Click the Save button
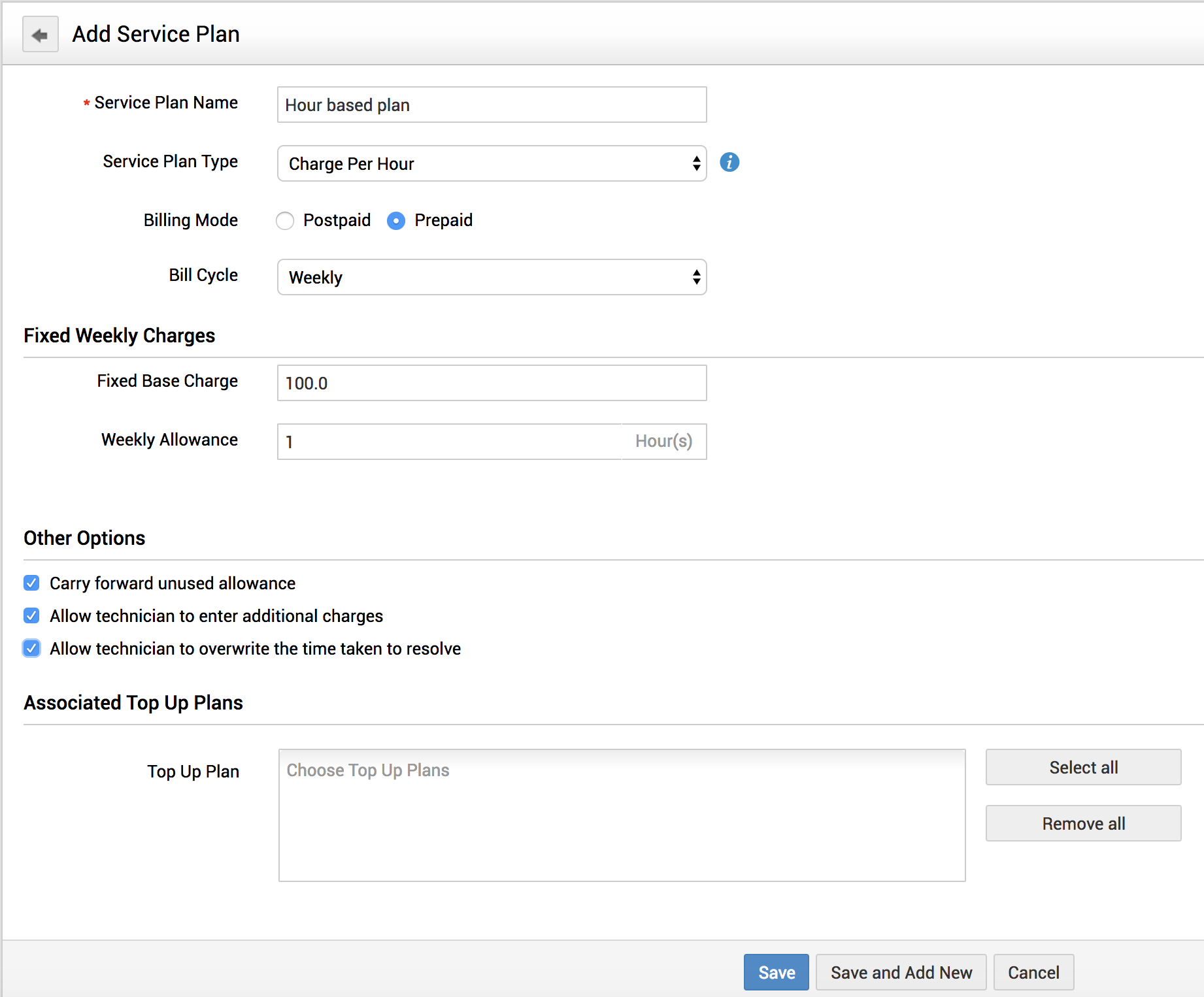1204x997 pixels. 776,972
